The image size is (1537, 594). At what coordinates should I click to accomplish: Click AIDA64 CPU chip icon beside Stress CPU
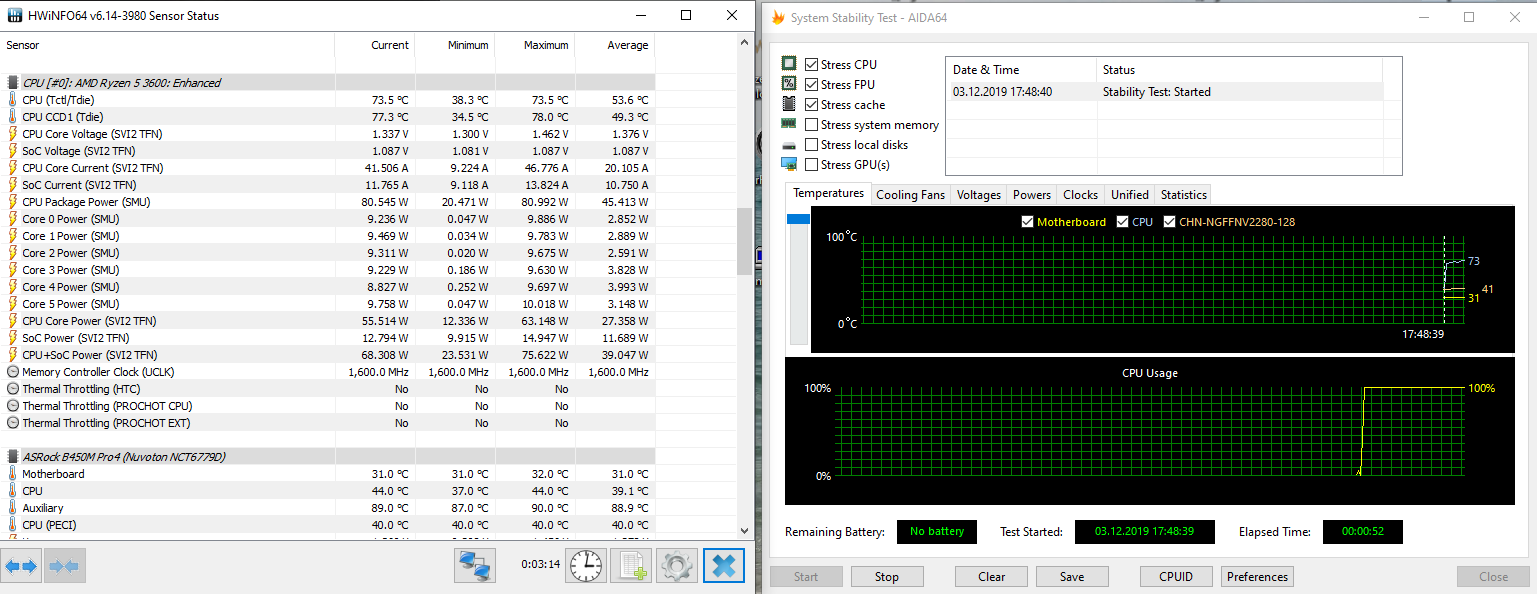point(789,64)
